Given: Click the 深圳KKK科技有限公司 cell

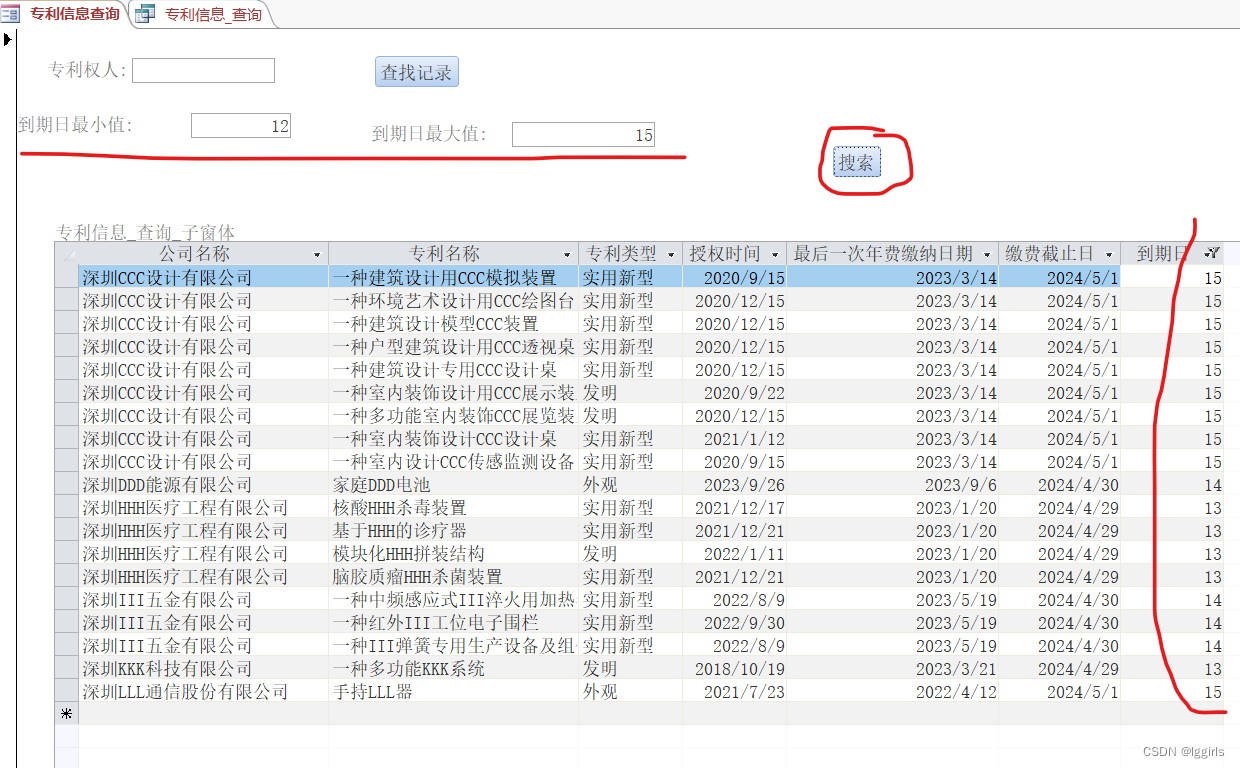Looking at the screenshot, I should point(204,669).
